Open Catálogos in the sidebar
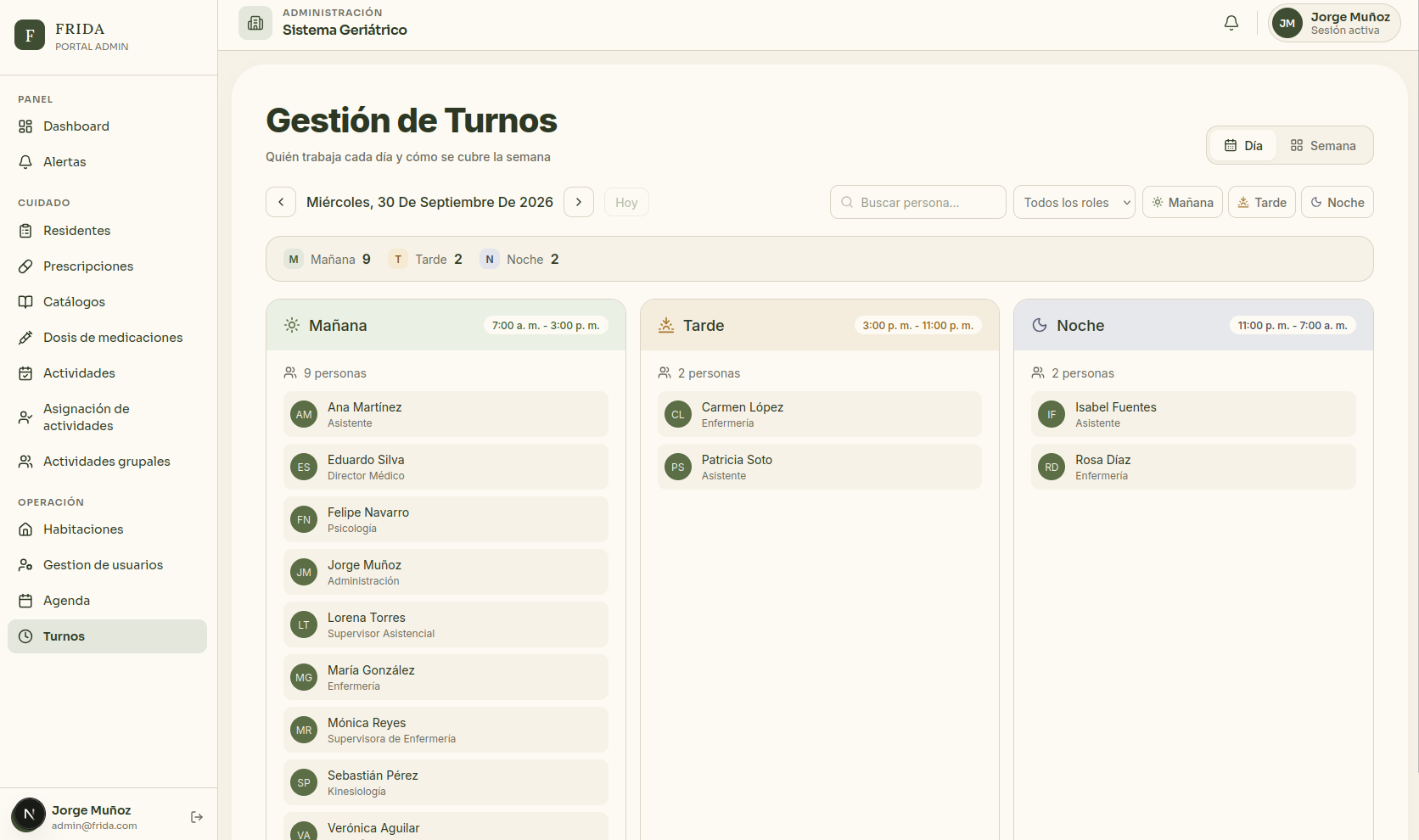Image resolution: width=1419 pixels, height=840 pixels. [107, 302]
